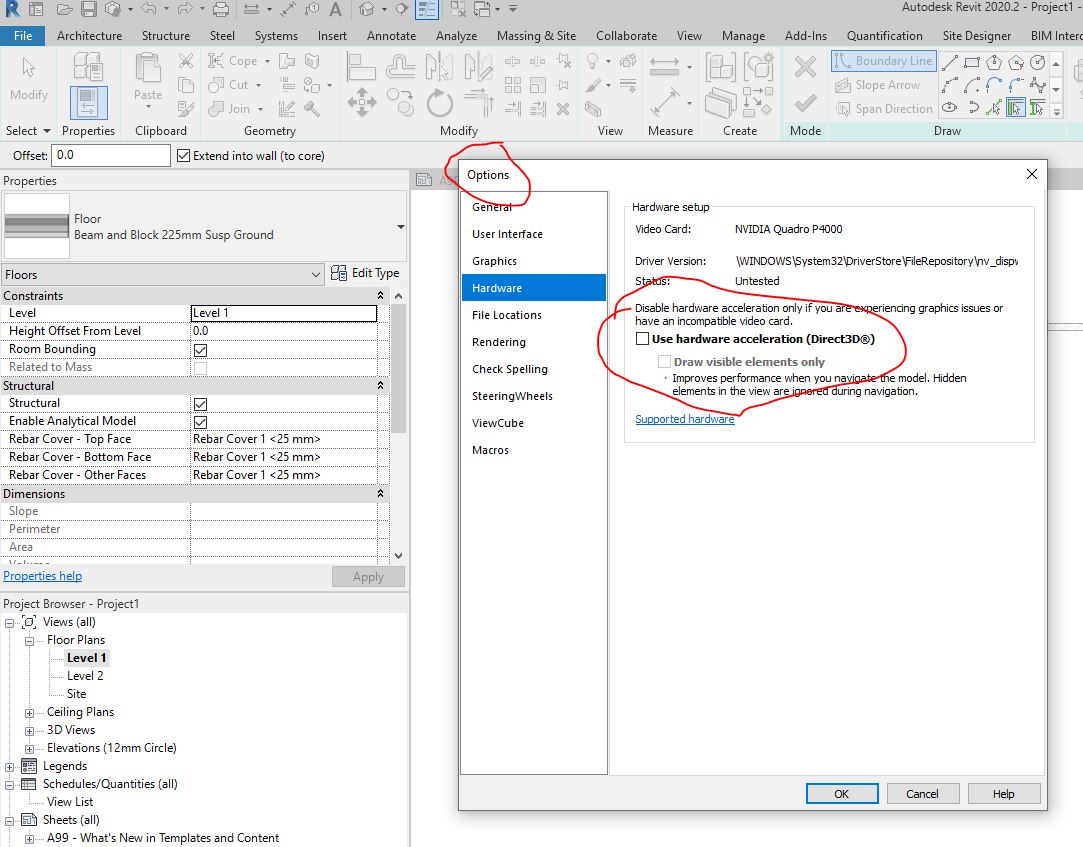
Task: Click the Move tool icon
Action: 362,103
